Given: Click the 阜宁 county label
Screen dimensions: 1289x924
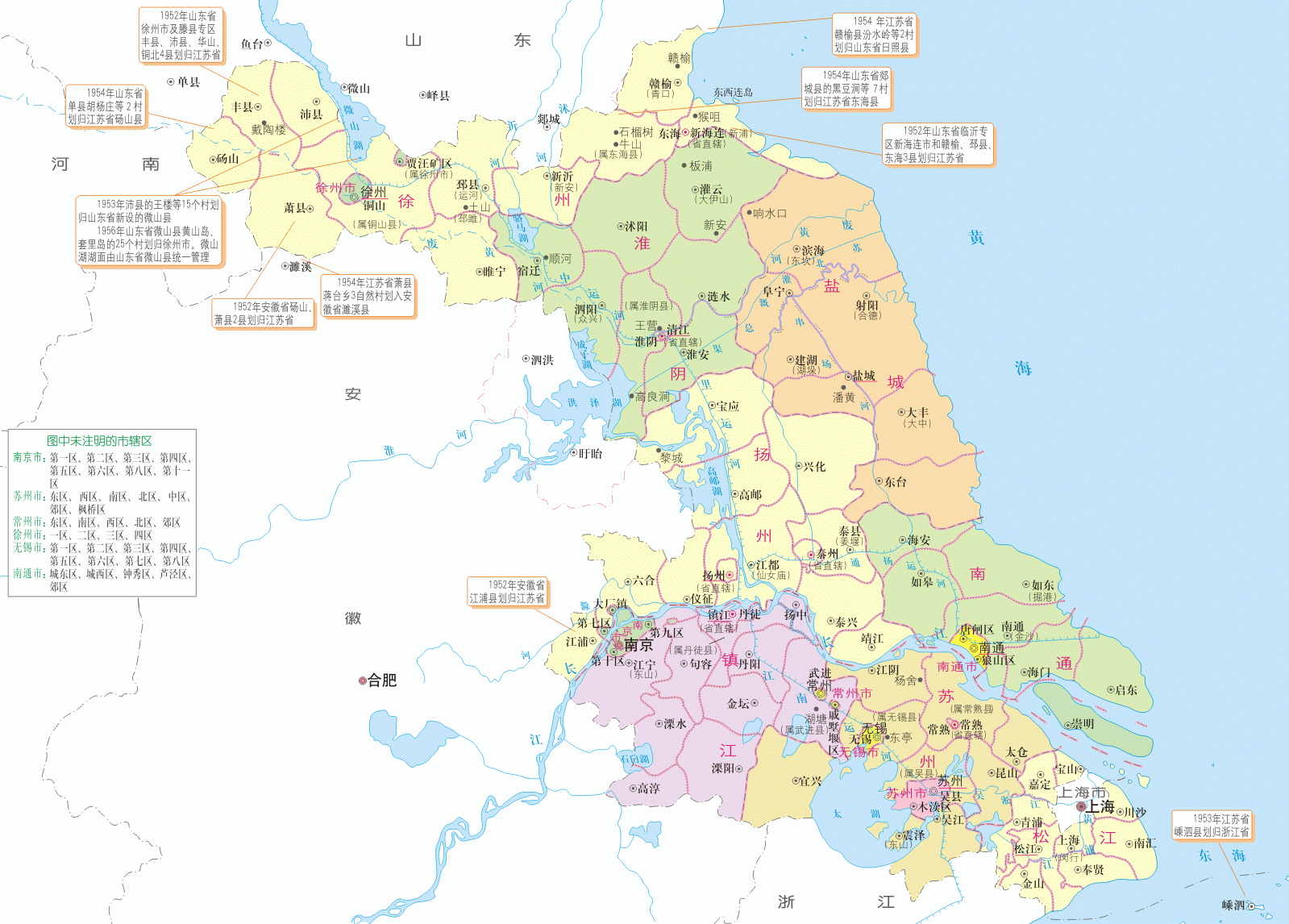Looking at the screenshot, I should click(x=774, y=292).
